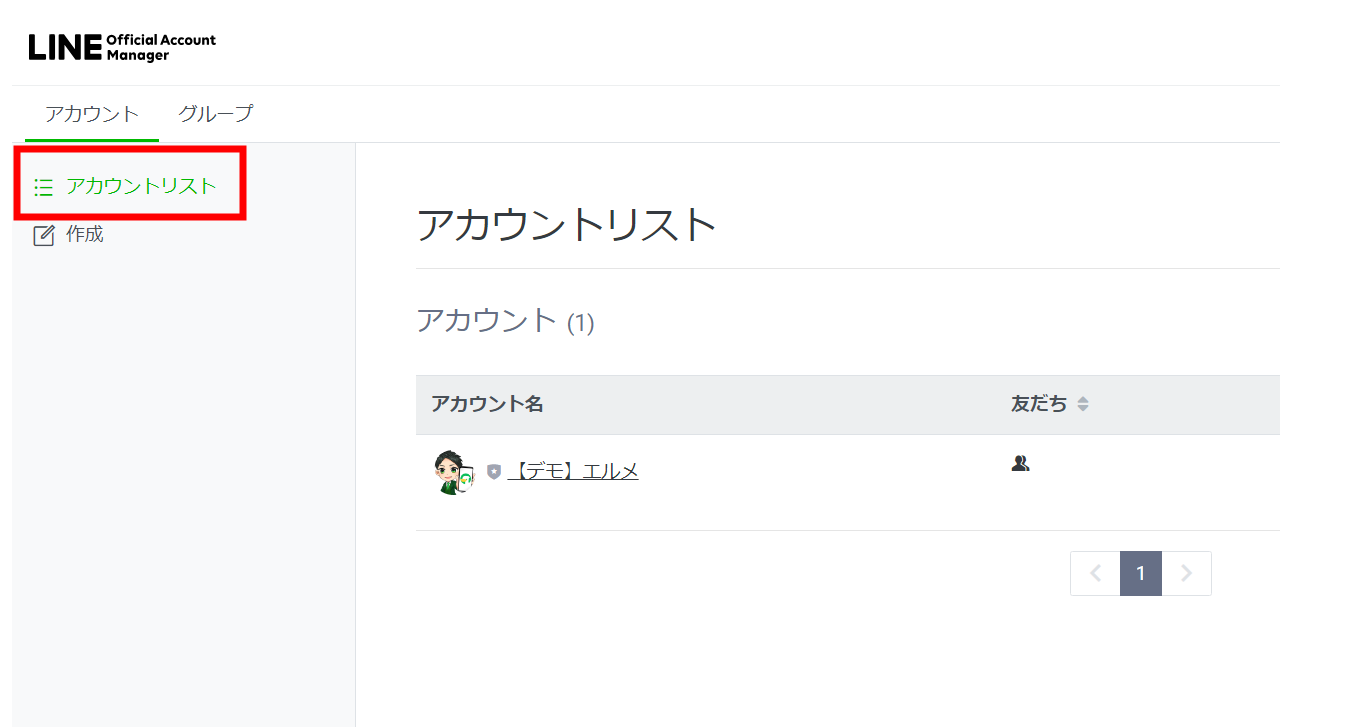Select page 1 in the pagination
The height and width of the screenshot is (727, 1371).
(x=1141, y=573)
